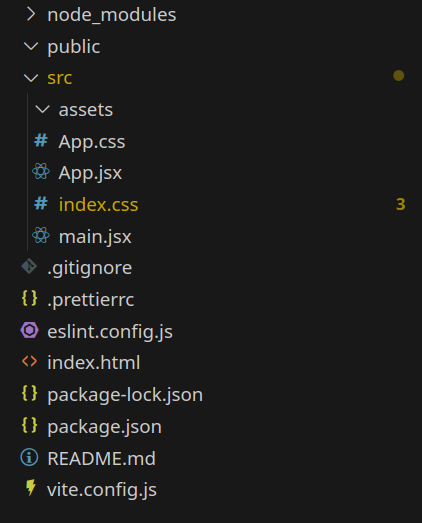
Task: Click the problems count 3 badge on index.css
Action: click(401, 204)
